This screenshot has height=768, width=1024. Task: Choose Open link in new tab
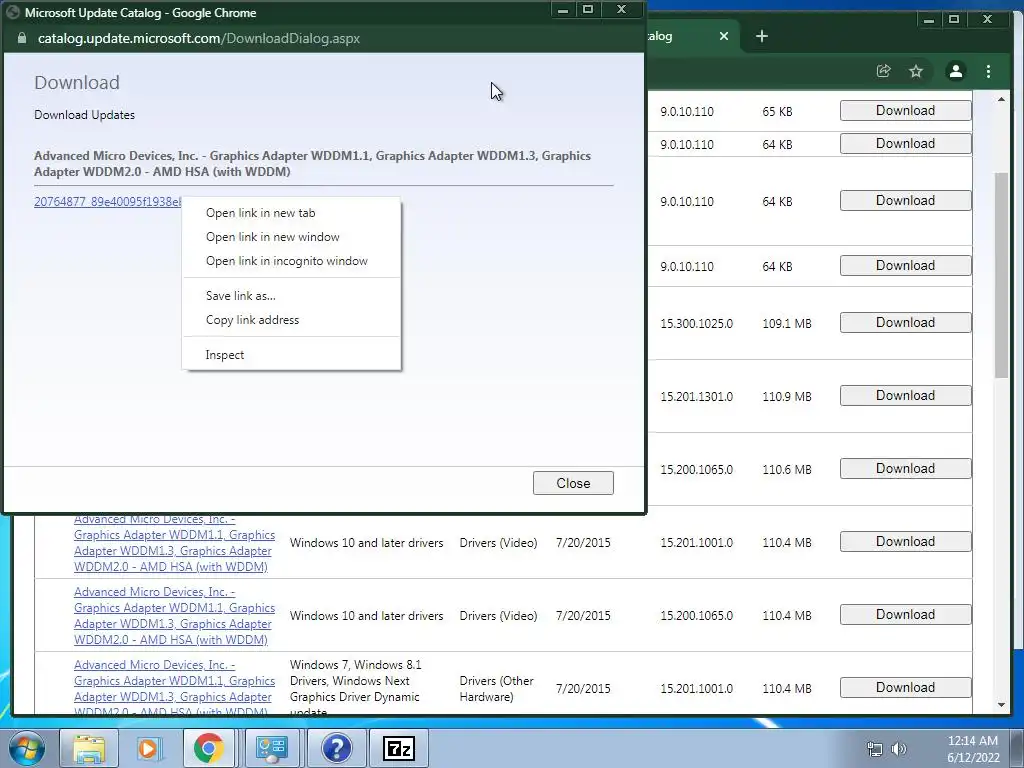(x=291, y=213)
